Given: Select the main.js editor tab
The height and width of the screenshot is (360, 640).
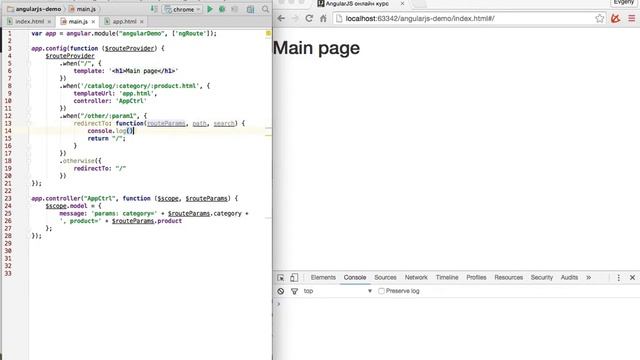Looking at the screenshot, I should pos(78,21).
